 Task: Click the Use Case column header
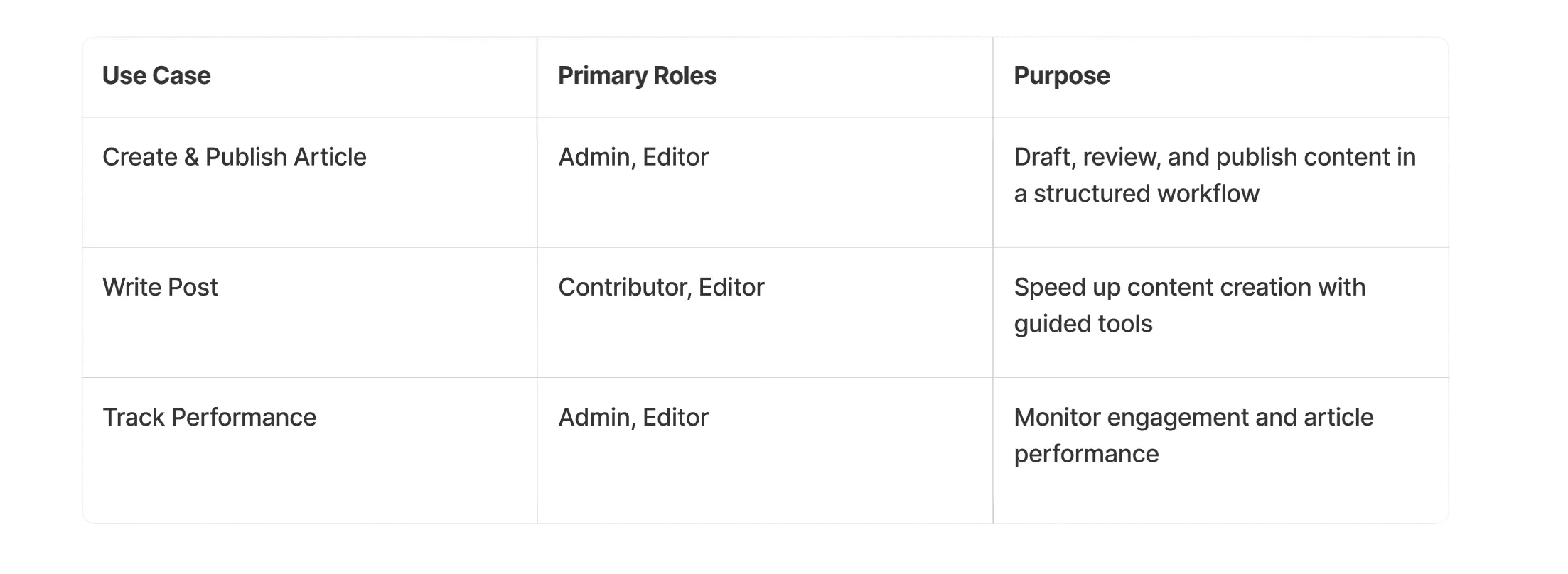[156, 76]
